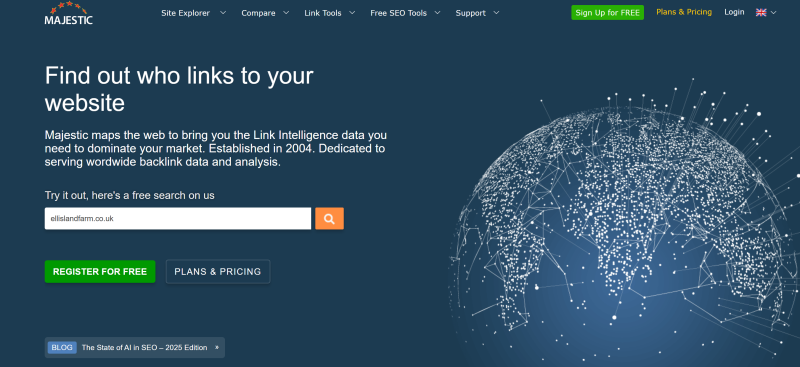Focus the search field containing ellislandfarm.co.uk
Viewport: 800px width, 367px height.
[178, 218]
